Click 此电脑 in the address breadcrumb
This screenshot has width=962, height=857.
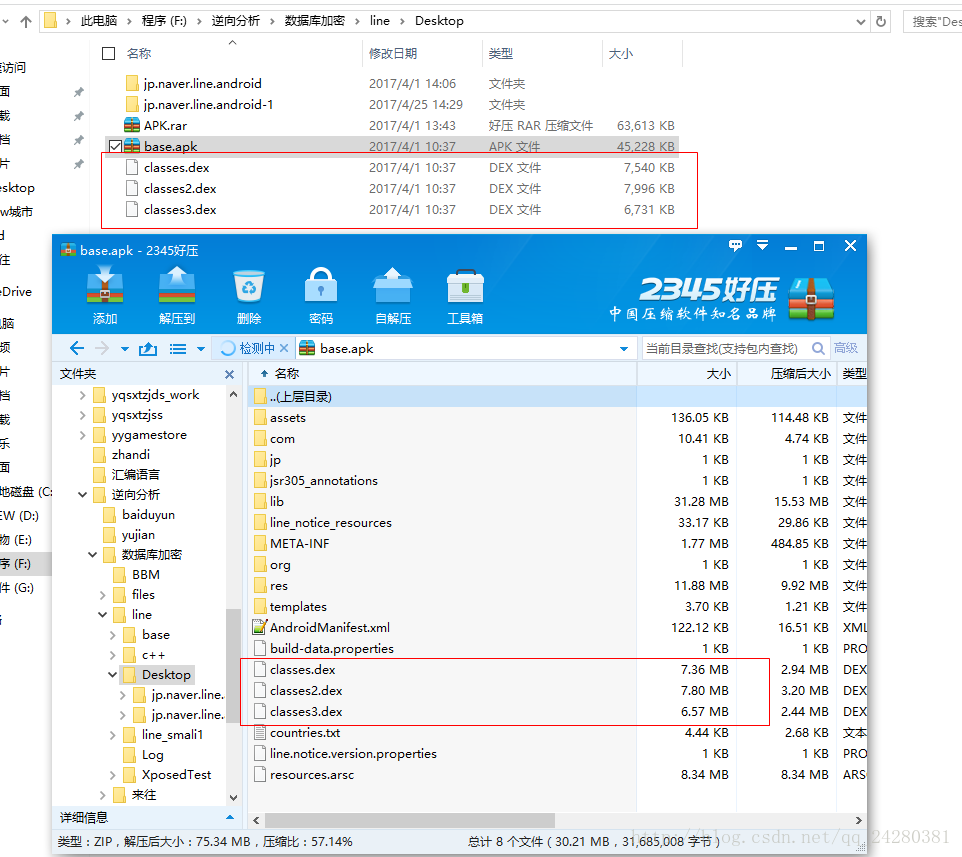point(99,21)
